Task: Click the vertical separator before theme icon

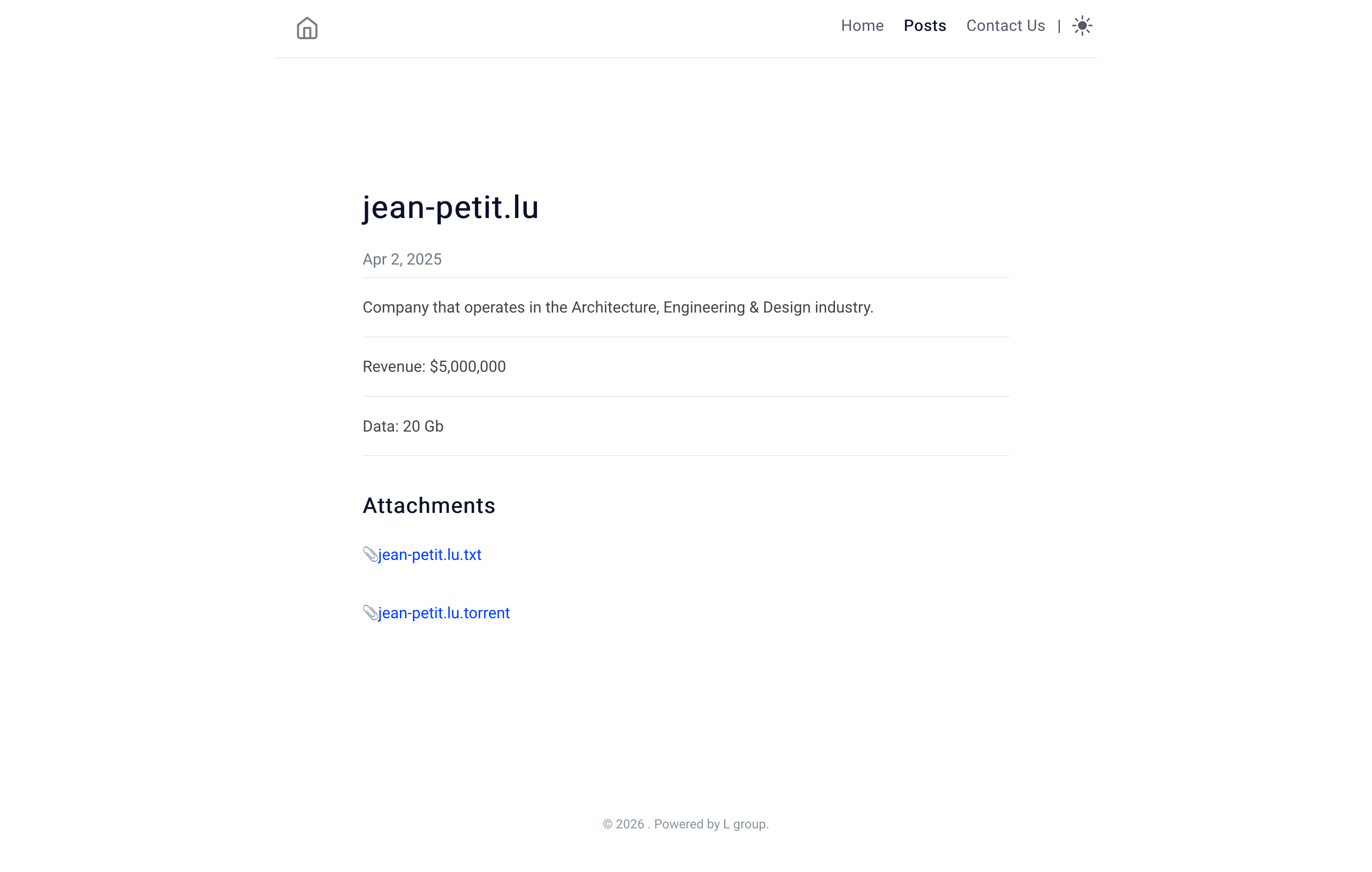Action: (1058, 25)
